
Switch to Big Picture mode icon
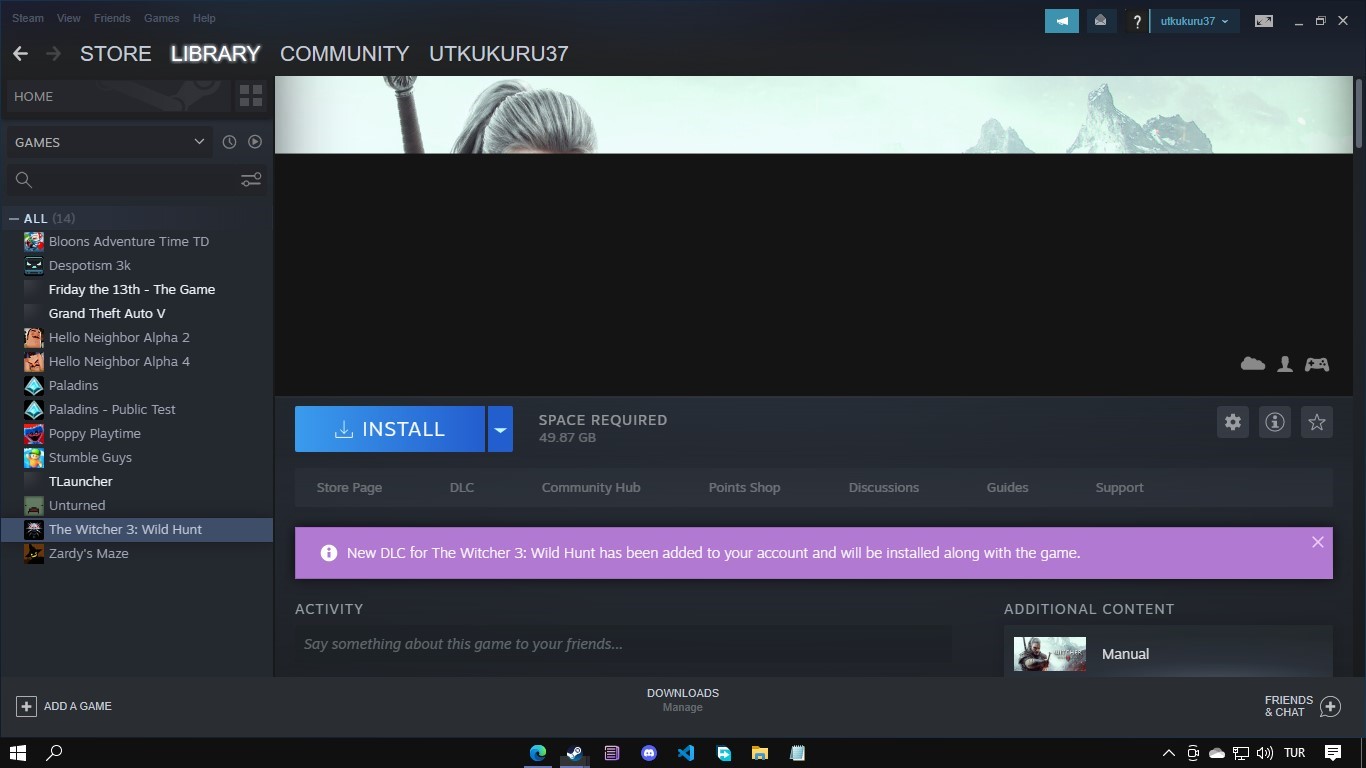[x=1264, y=21]
